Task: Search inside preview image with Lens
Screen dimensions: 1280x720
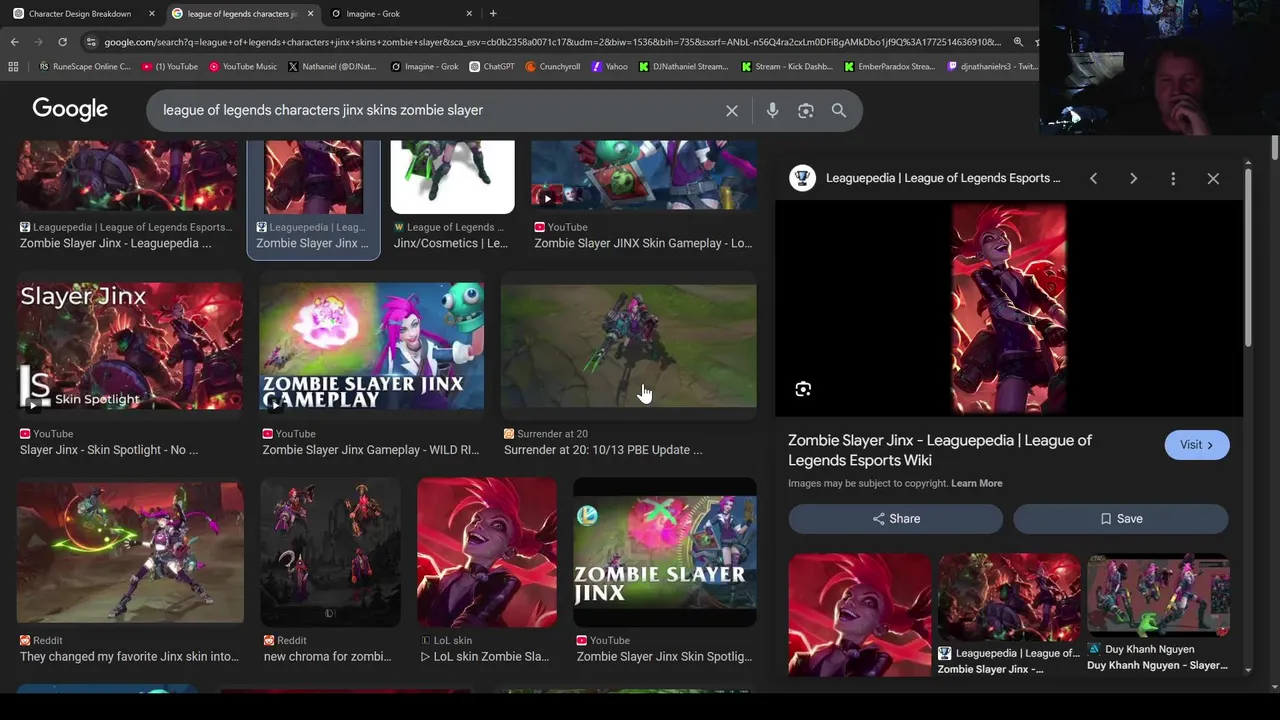Action: point(803,389)
